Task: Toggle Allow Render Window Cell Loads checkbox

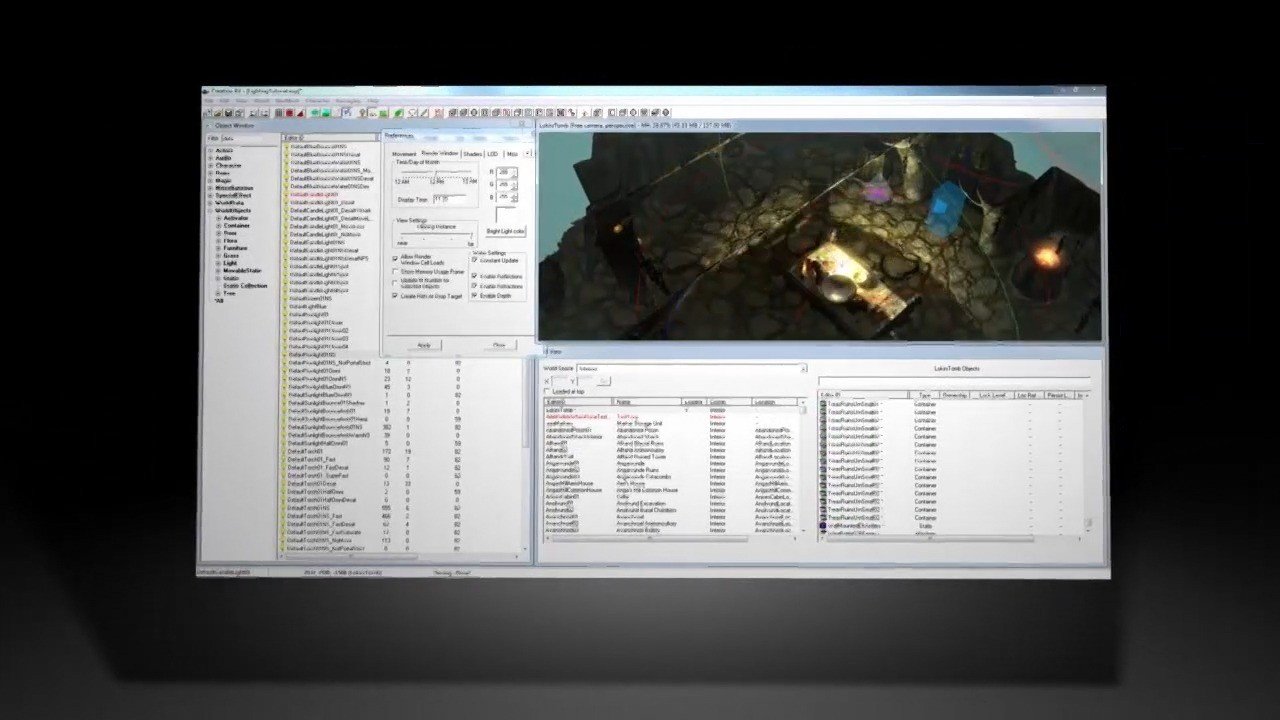Action: (395, 258)
